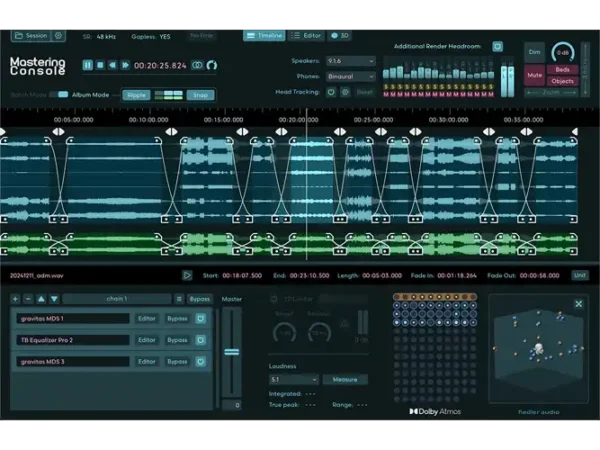Remove plugin with the minus icon
600x450 pixels.
(x=28, y=299)
